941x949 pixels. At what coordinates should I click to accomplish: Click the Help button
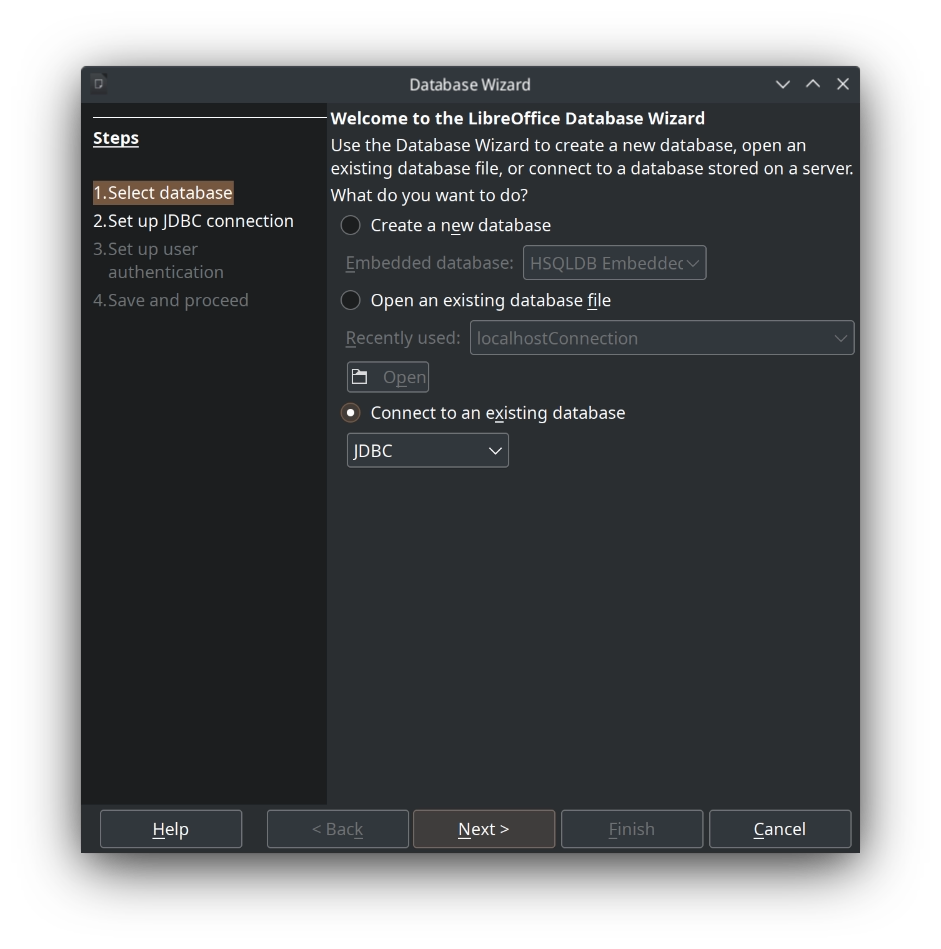click(171, 829)
